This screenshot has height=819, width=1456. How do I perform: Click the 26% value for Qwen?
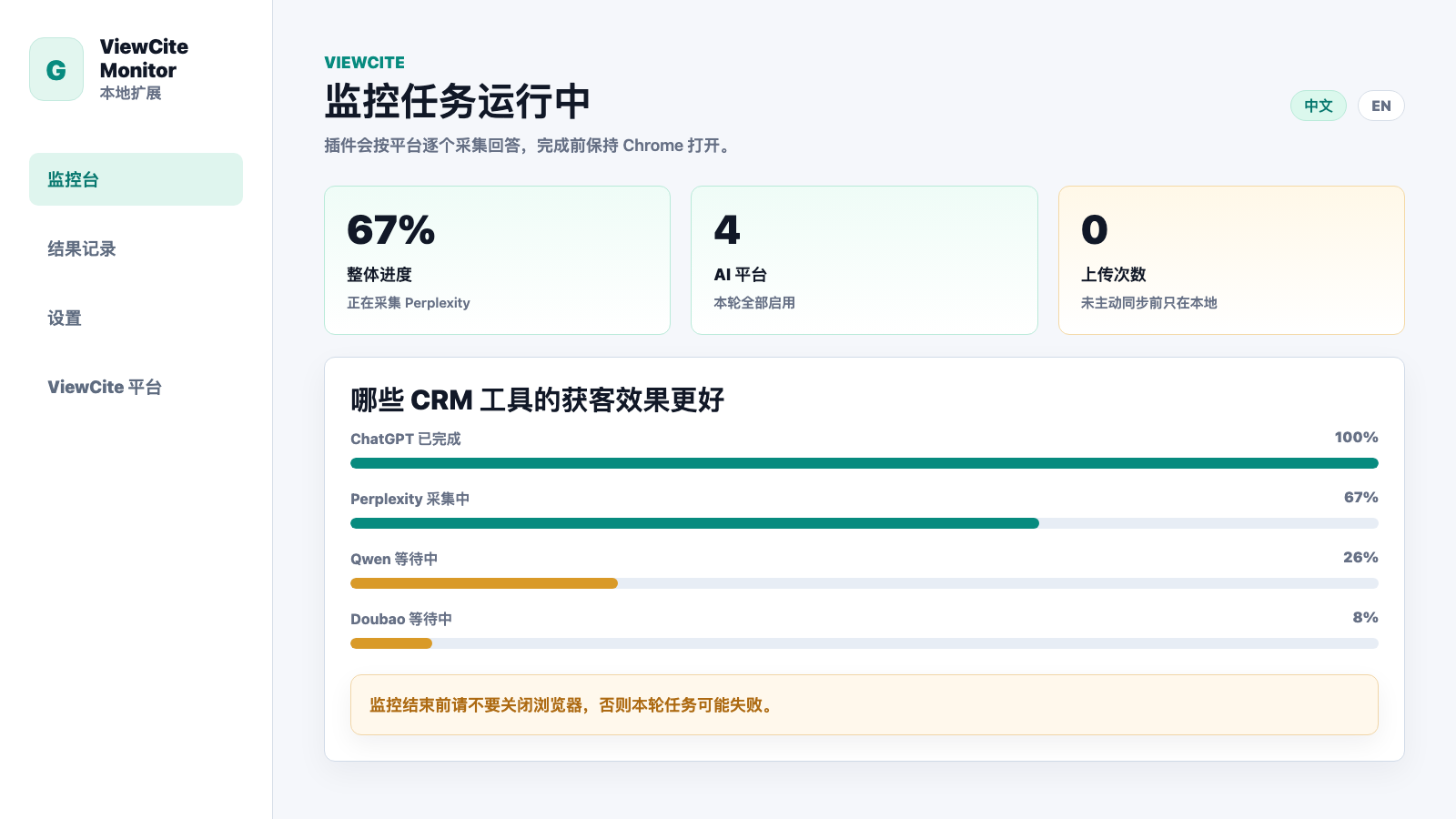[x=1360, y=558]
